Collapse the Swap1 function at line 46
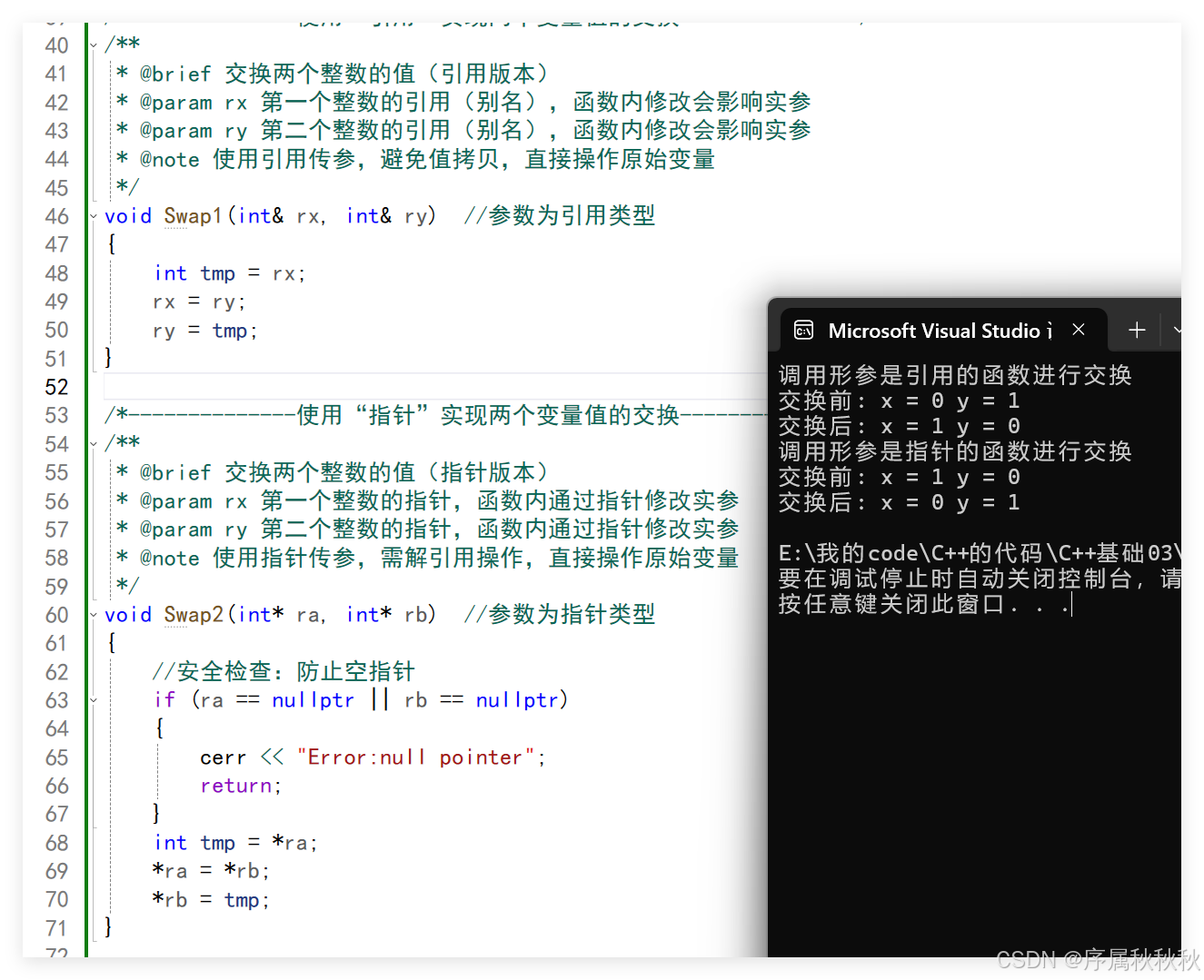 [x=94, y=216]
